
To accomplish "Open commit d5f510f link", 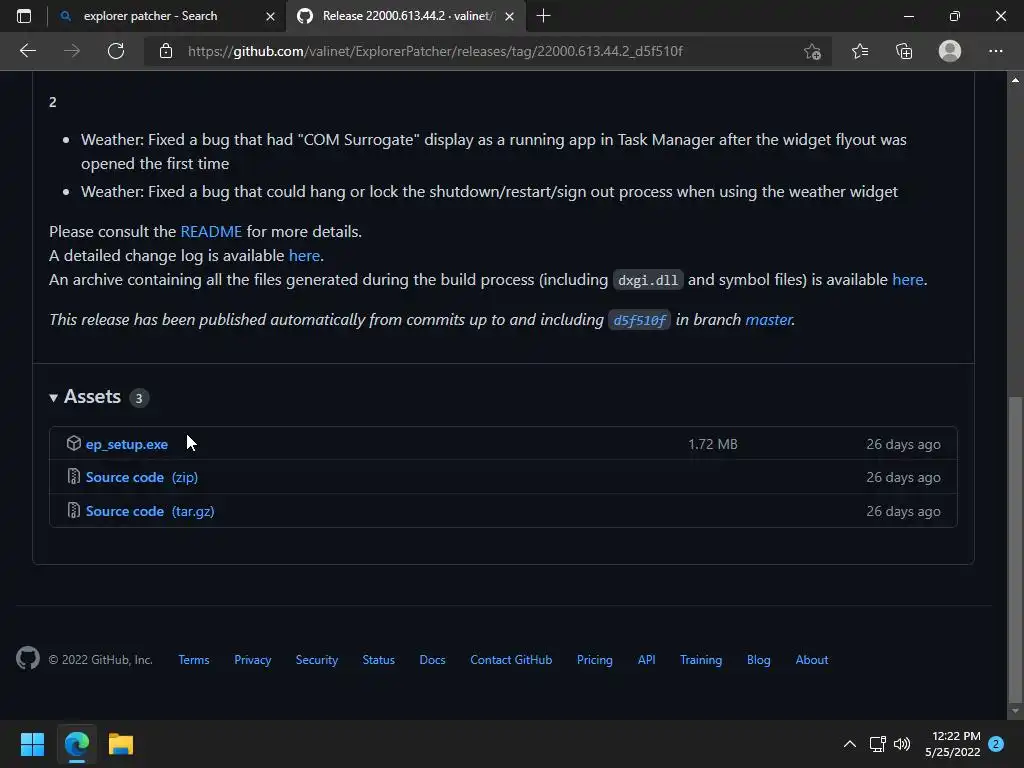I will pos(639,320).
